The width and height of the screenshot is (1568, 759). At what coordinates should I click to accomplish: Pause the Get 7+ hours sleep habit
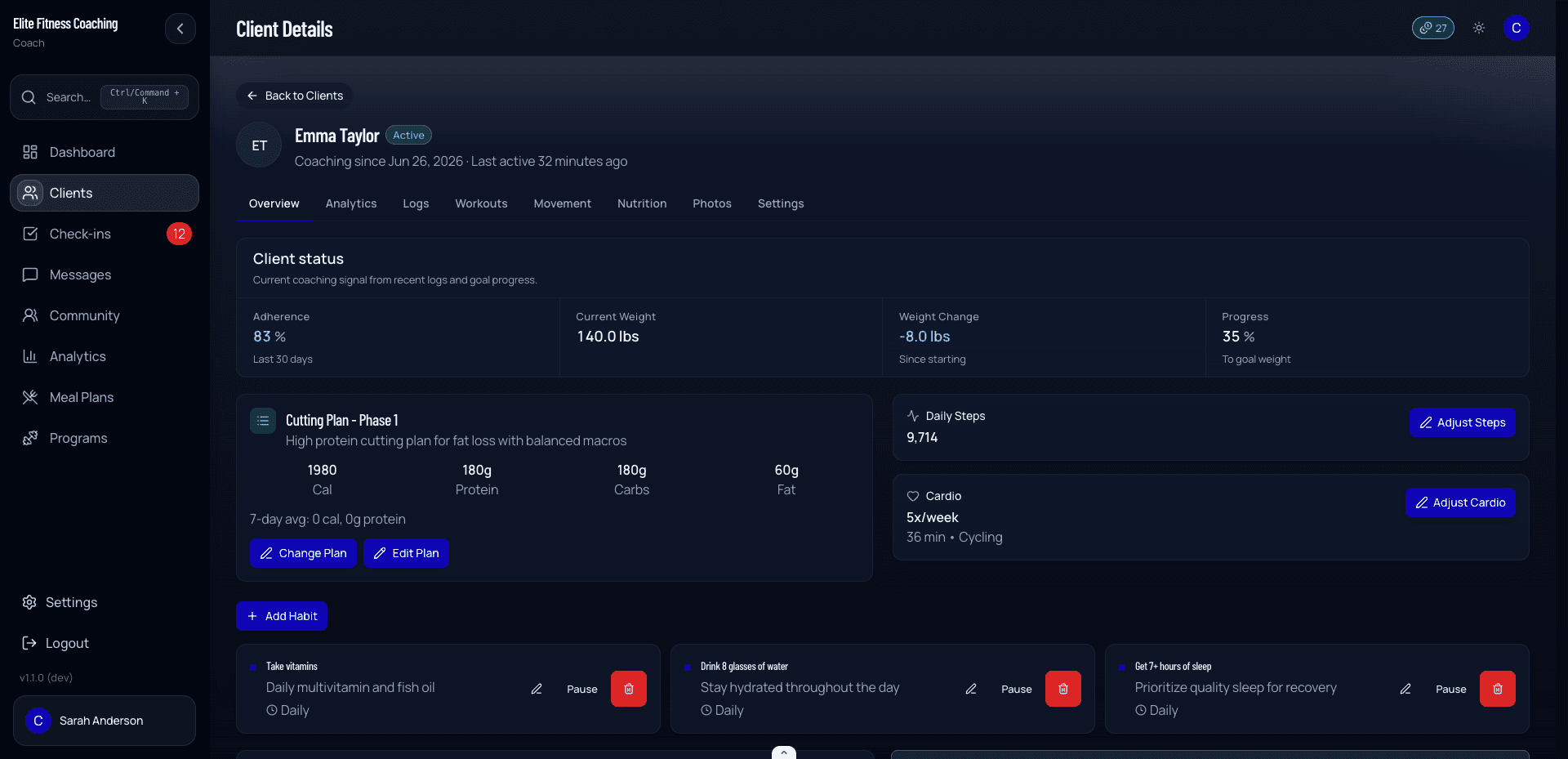point(1451,689)
